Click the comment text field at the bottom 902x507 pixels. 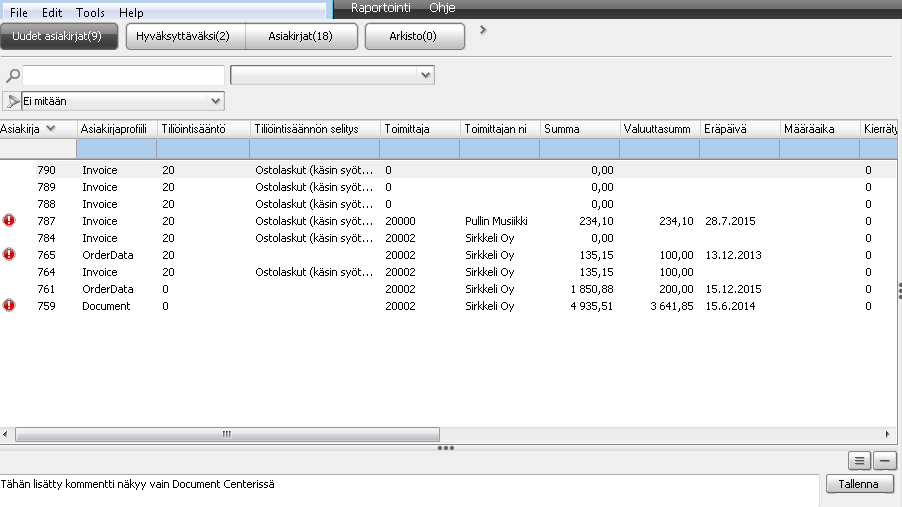(409, 490)
